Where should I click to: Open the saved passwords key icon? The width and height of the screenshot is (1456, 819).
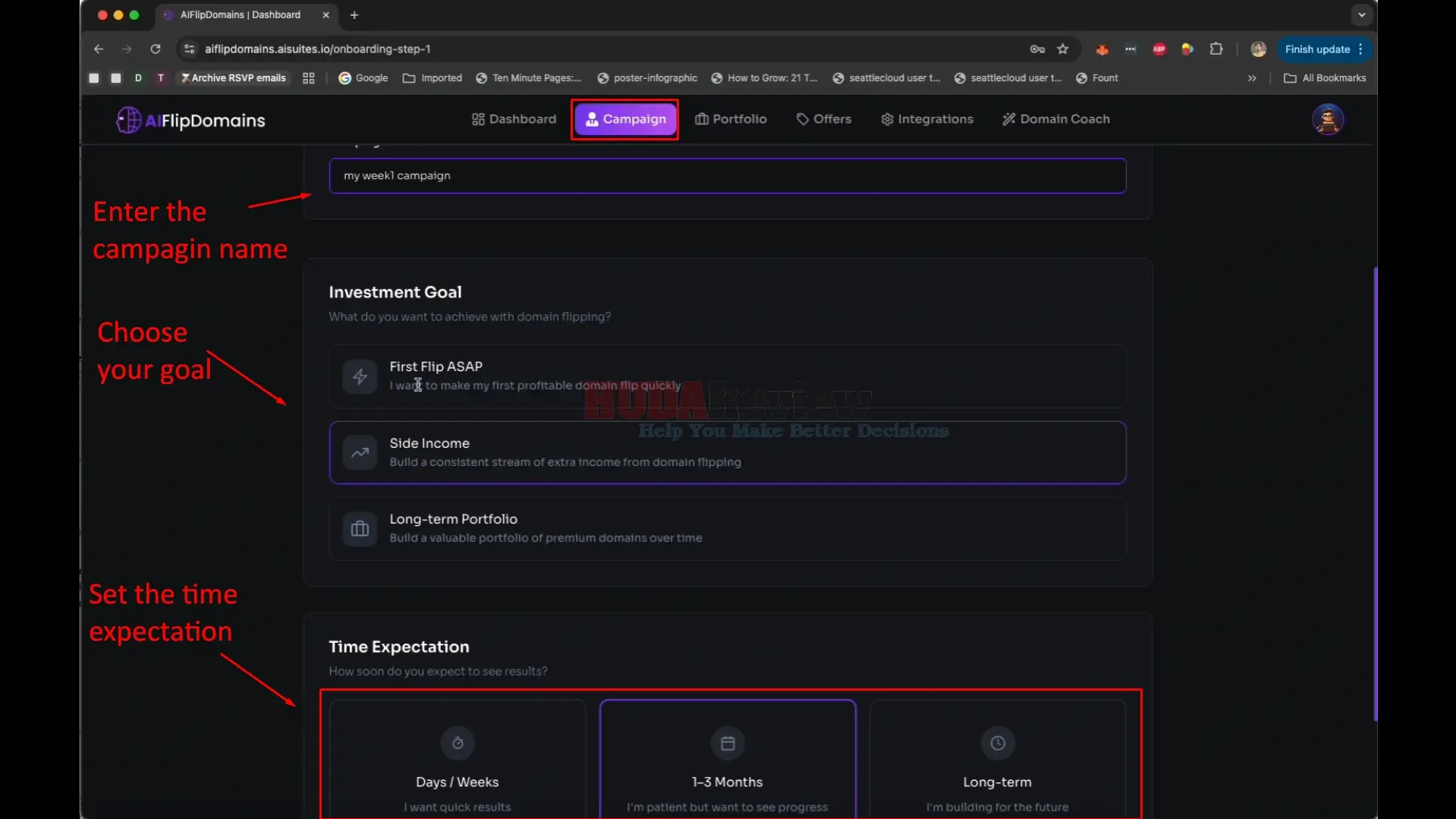coord(1037,49)
